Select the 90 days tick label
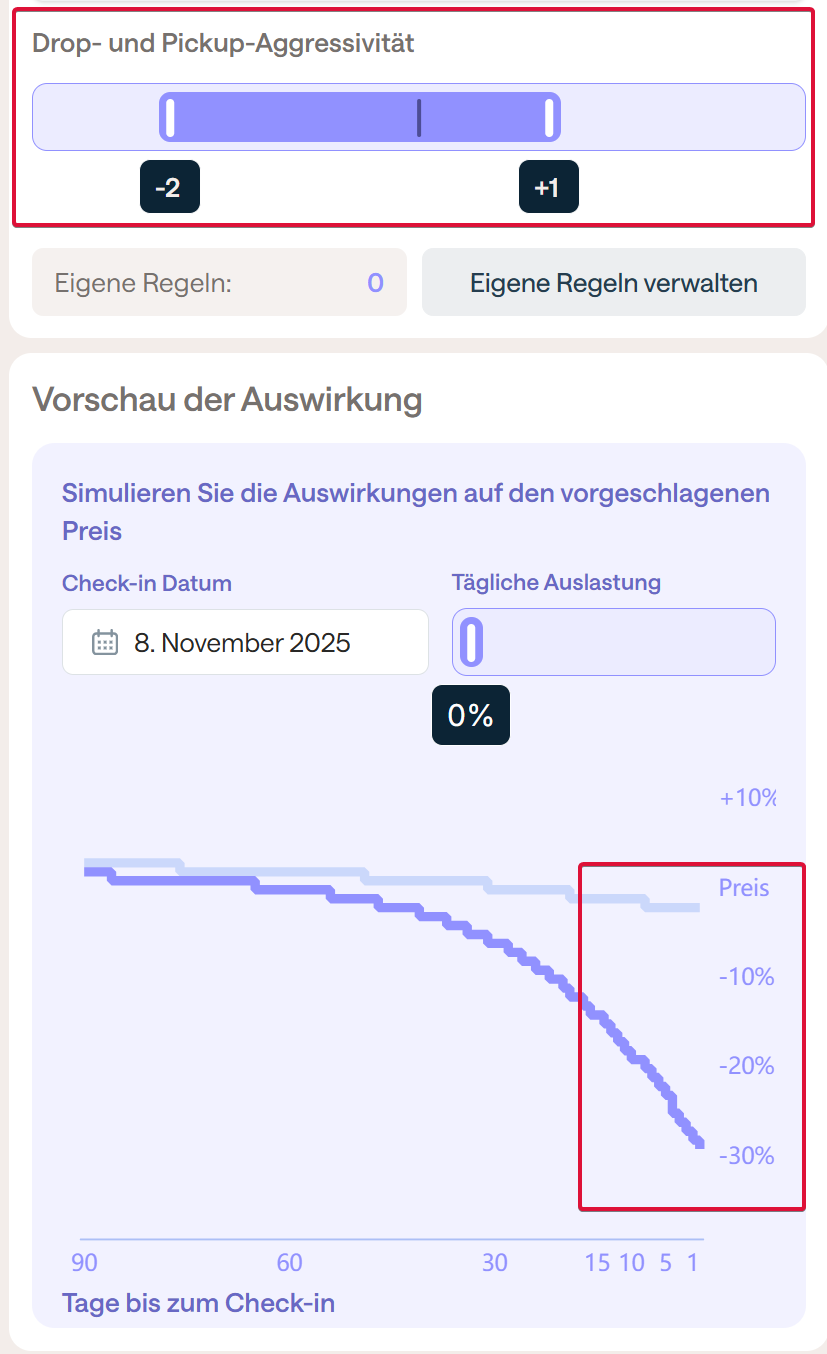827x1354 pixels. 85,1263
